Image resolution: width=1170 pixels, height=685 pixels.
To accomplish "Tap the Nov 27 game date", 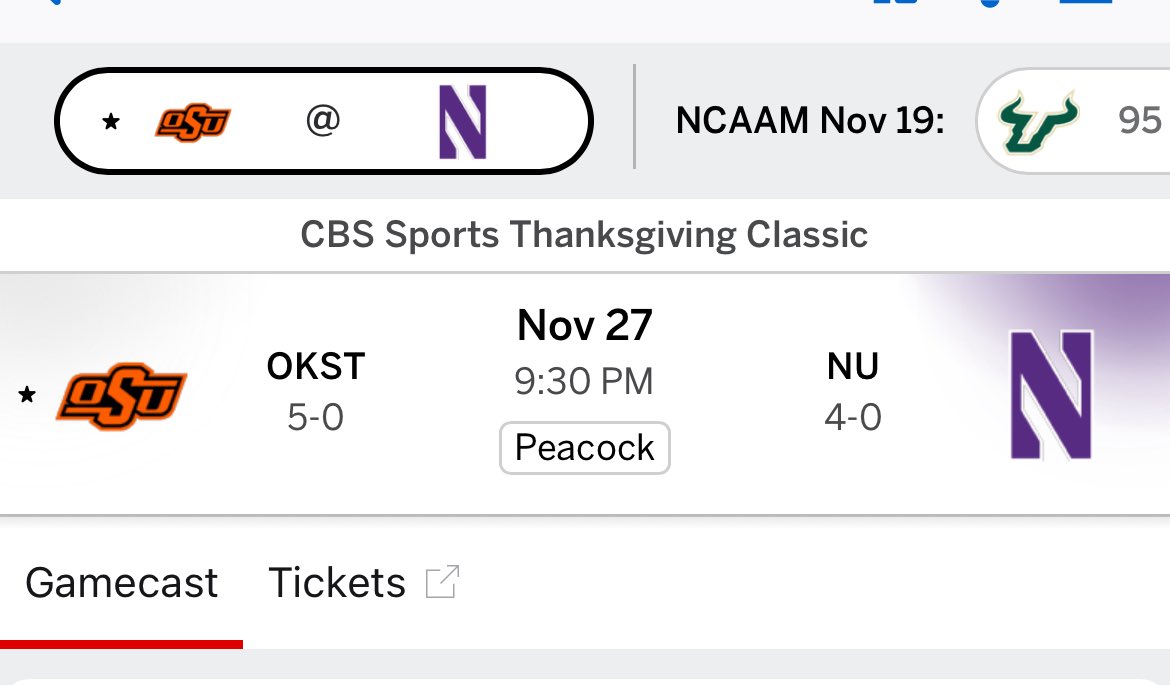I will [x=584, y=325].
